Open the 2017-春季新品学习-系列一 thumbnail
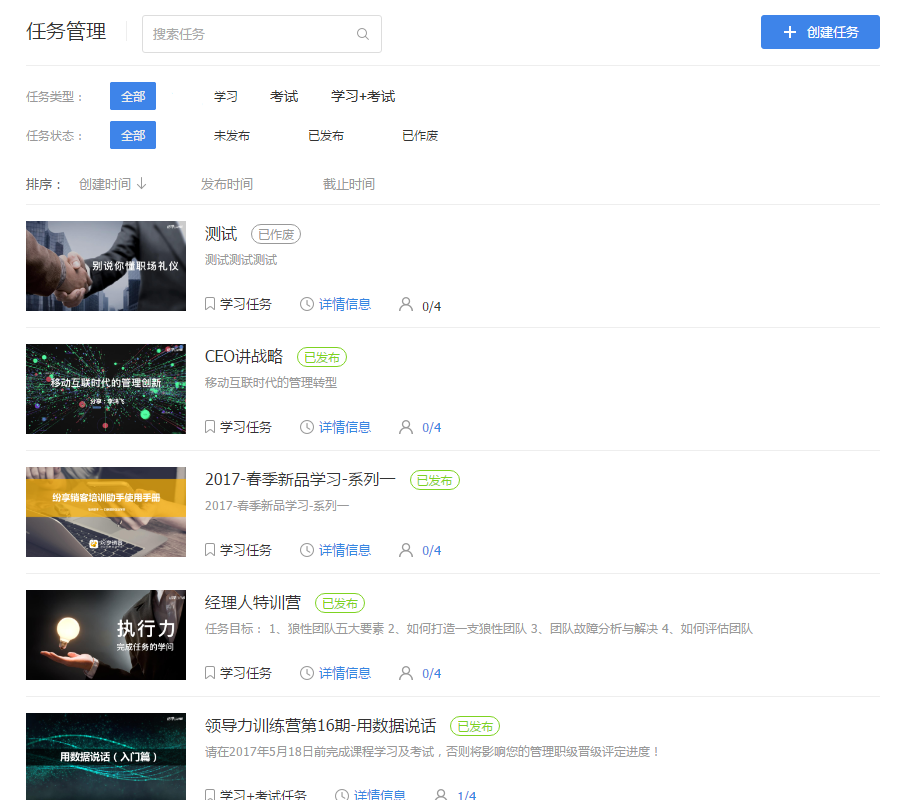The height and width of the screenshot is (800, 900). (x=106, y=512)
